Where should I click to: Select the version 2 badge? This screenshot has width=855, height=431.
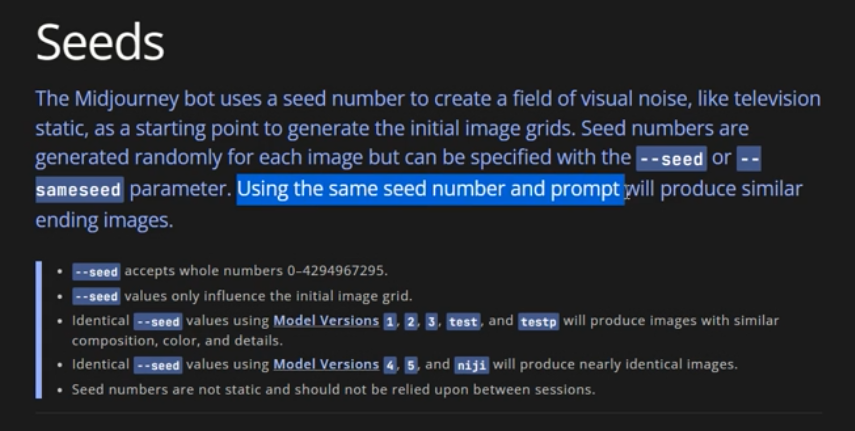coord(412,321)
